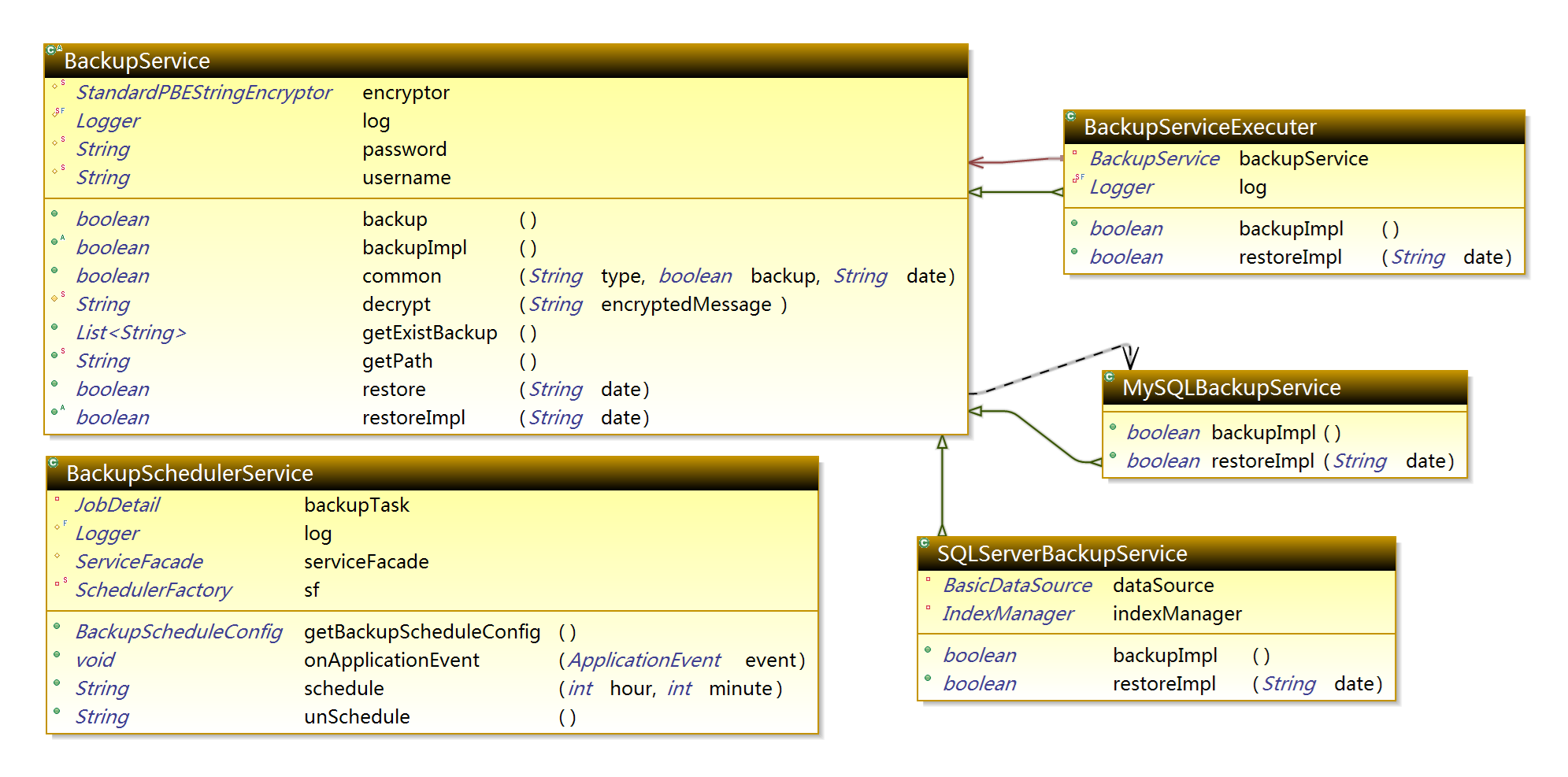The height and width of the screenshot is (777, 1568).
Task: Select restoreImpl method in BackupServiceExecuter
Action: click(1290, 257)
